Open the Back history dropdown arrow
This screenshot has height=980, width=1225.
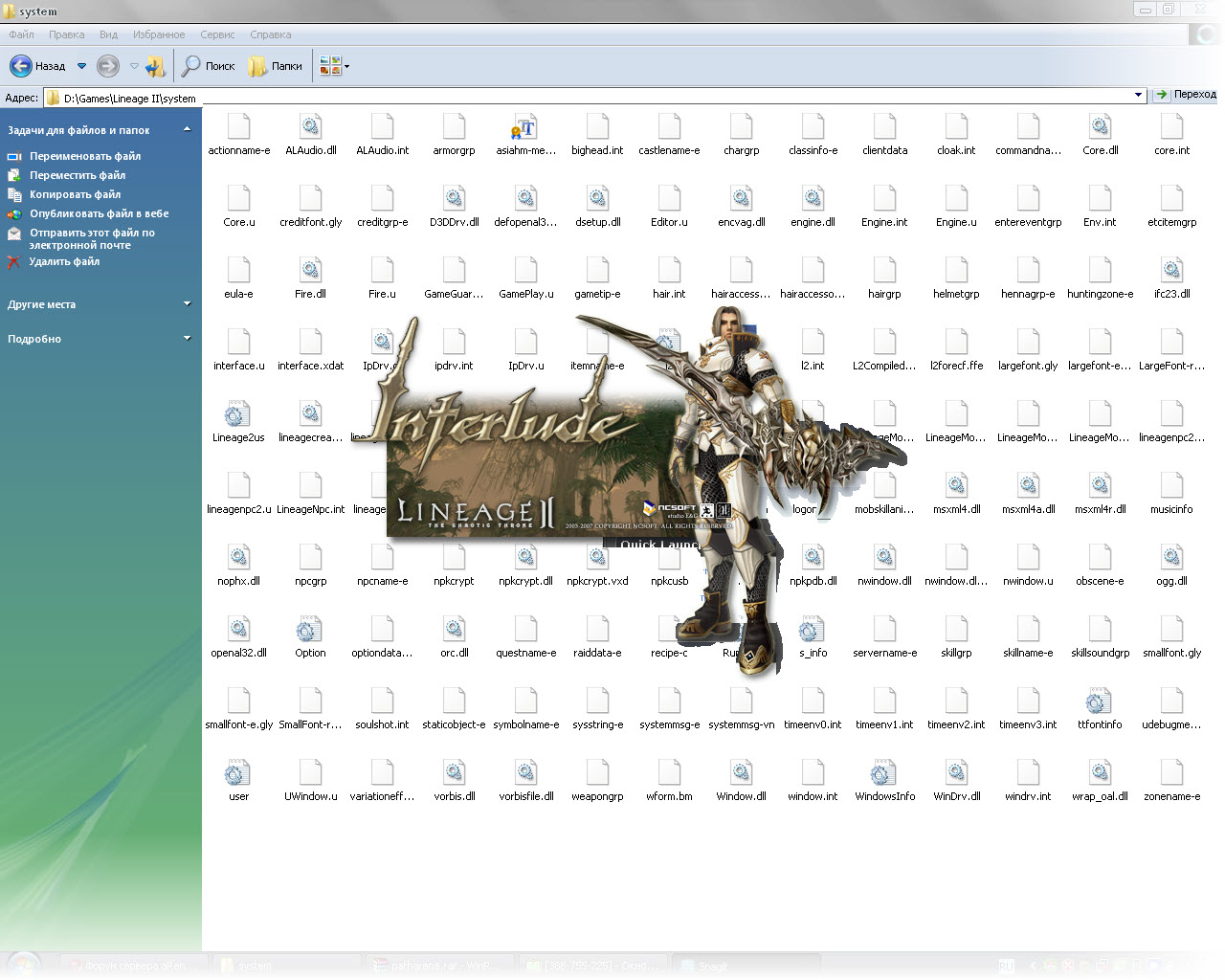[81, 66]
